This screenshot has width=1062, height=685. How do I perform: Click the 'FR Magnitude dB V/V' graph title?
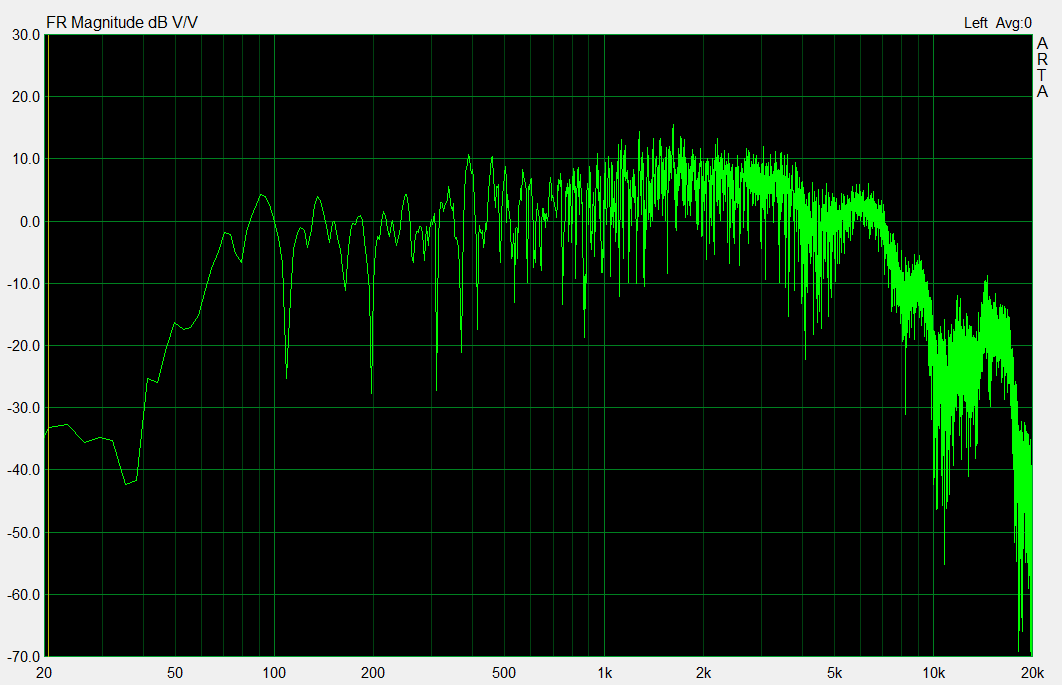[122, 22]
